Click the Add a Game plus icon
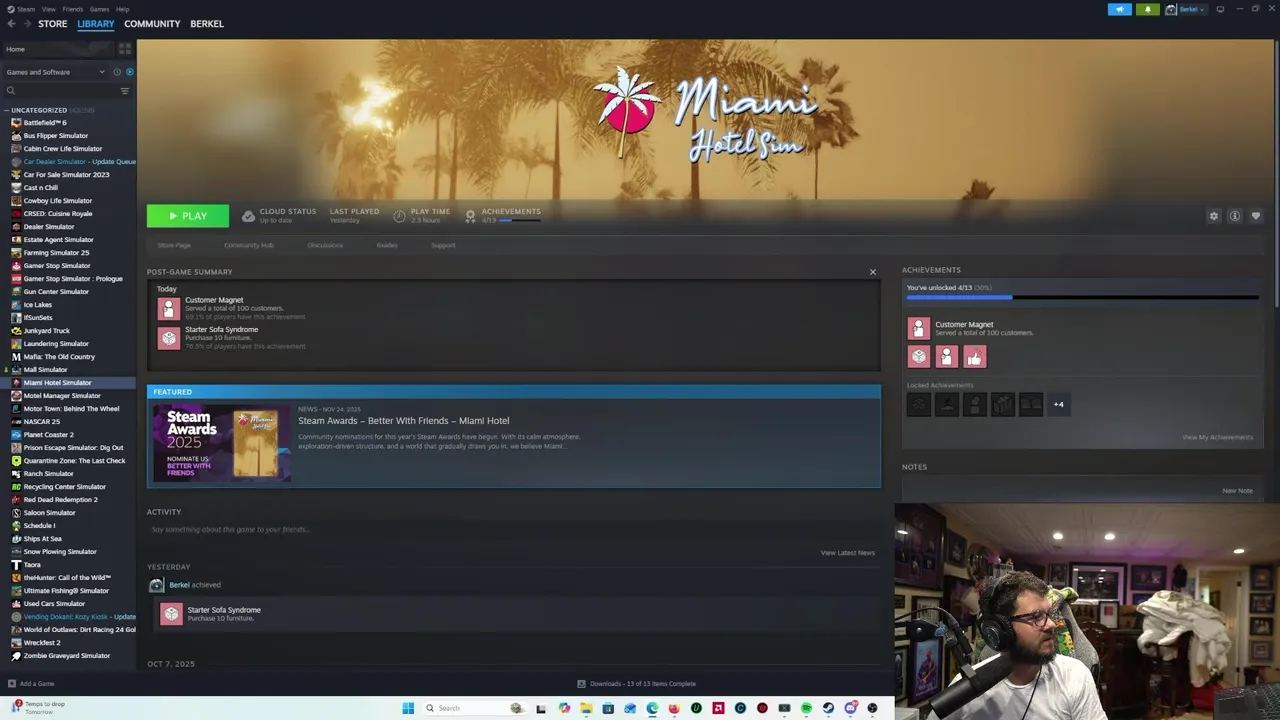The width and height of the screenshot is (1280, 720). 12,684
